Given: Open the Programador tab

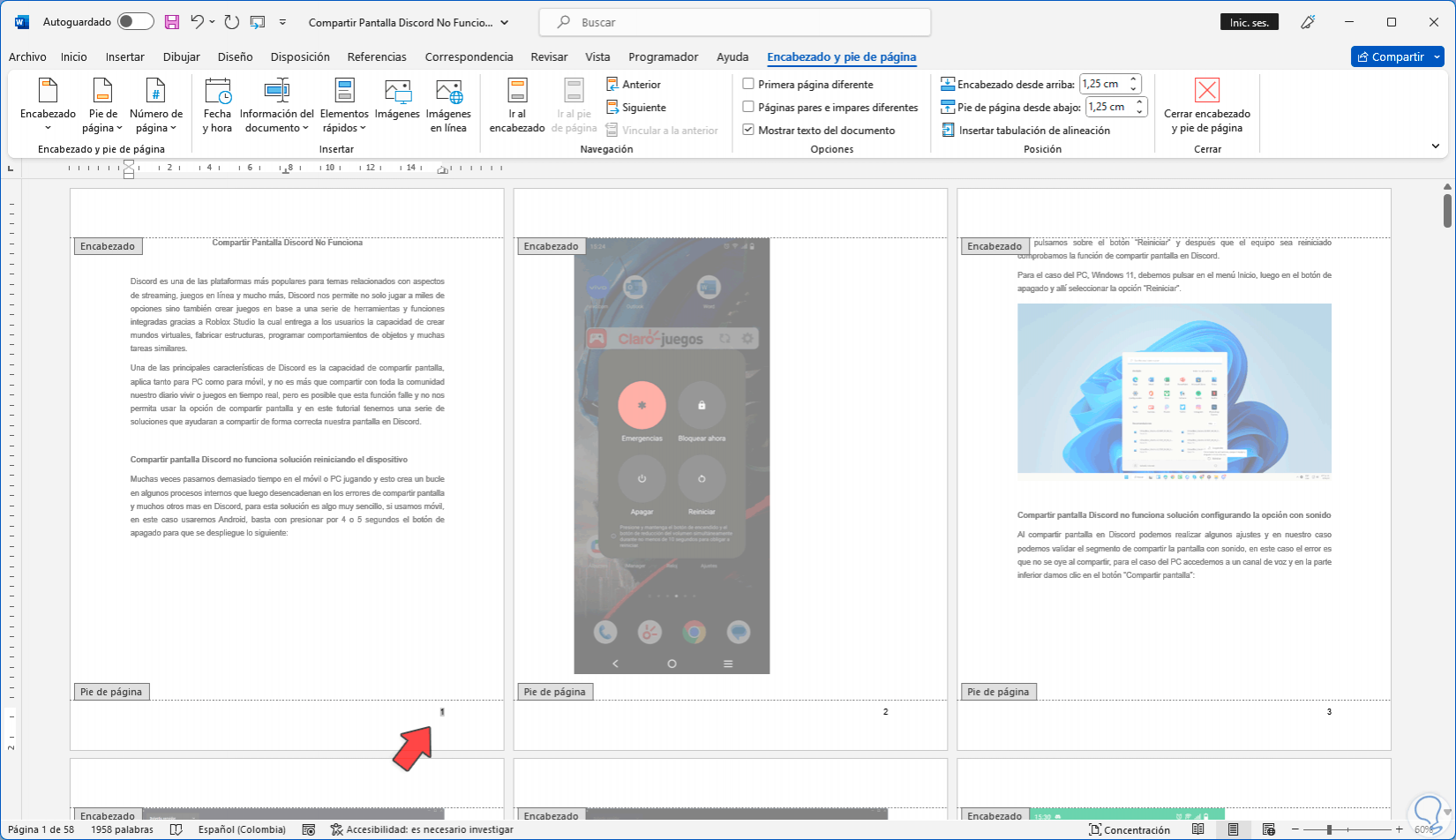Looking at the screenshot, I should pyautogui.click(x=664, y=56).
